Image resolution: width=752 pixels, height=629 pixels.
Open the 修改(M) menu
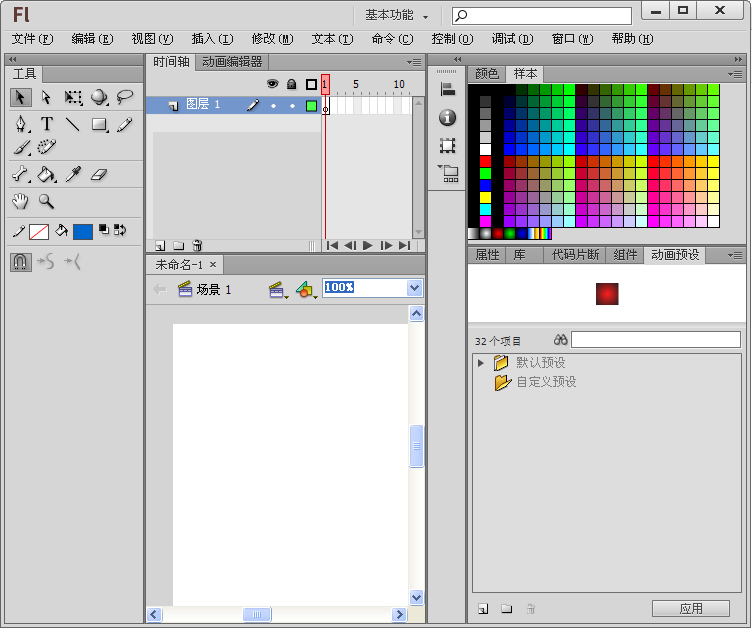(x=272, y=39)
